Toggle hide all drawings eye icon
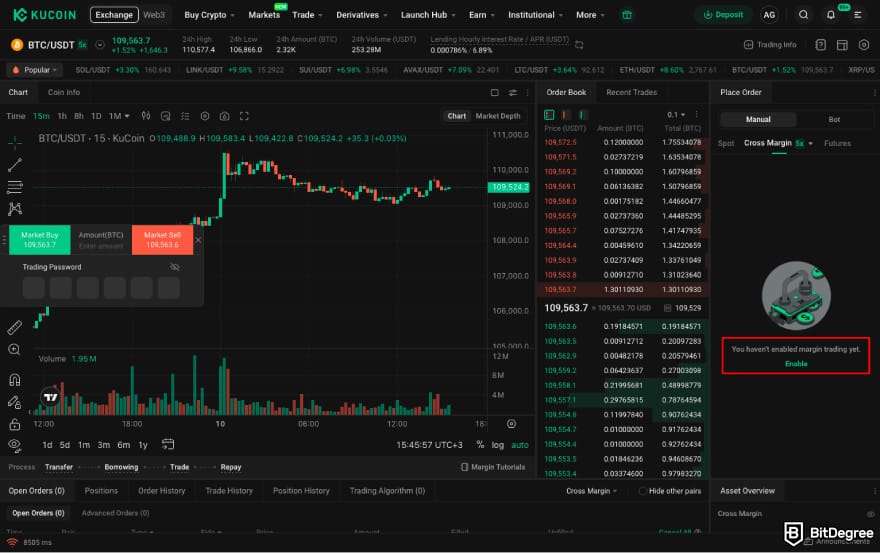The width and height of the screenshot is (880, 553). pos(15,445)
